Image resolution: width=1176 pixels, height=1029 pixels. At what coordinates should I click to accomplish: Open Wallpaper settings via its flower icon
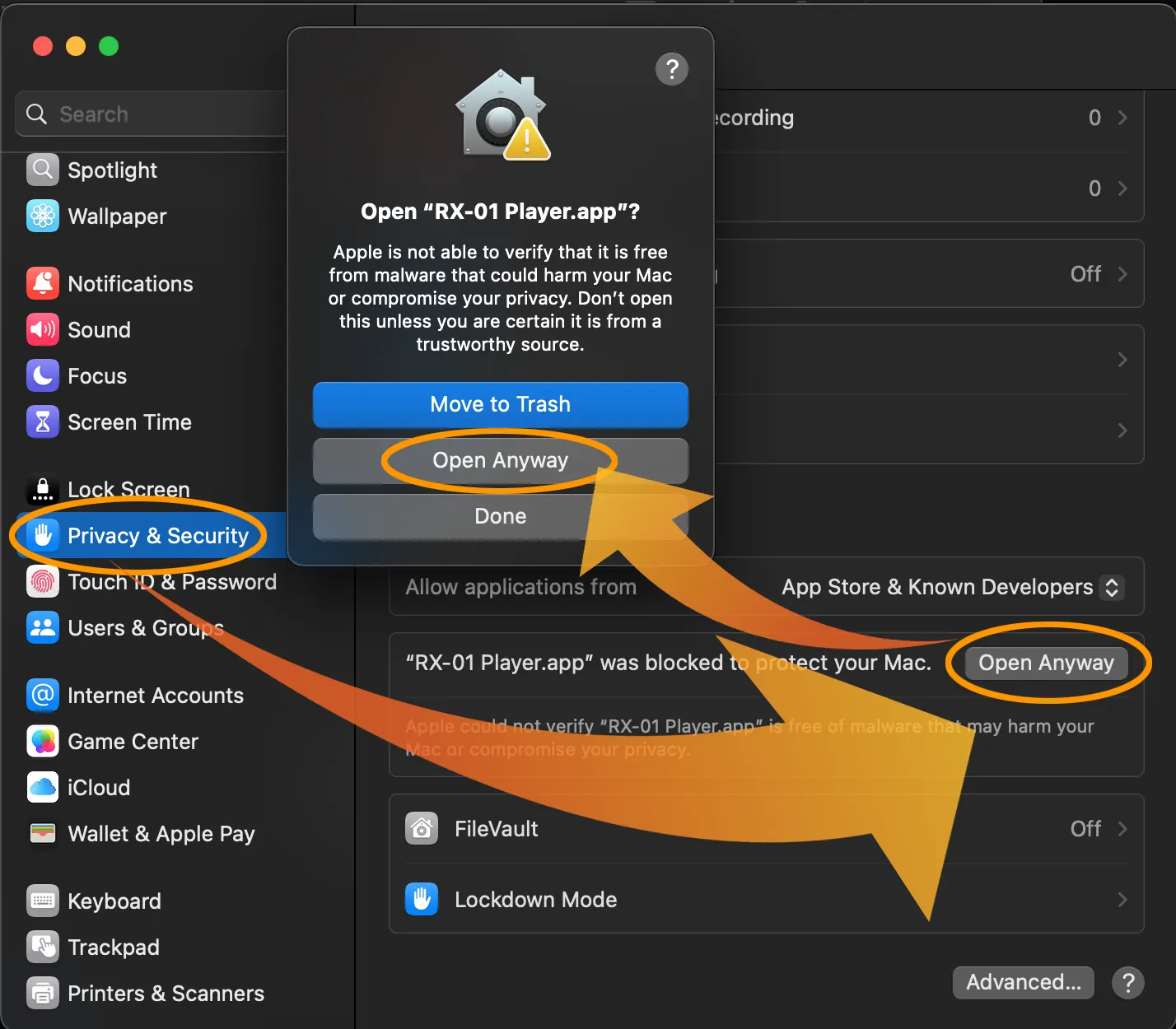point(43,216)
